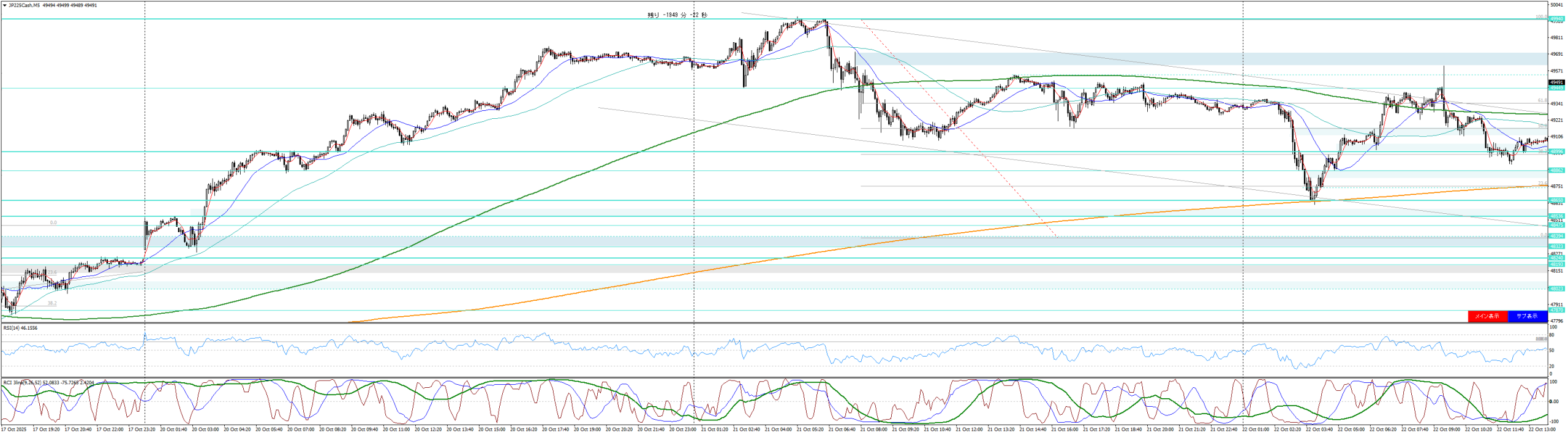Select the 49449 price level tag
The width and height of the screenshot is (1568, 435).
[1556, 88]
